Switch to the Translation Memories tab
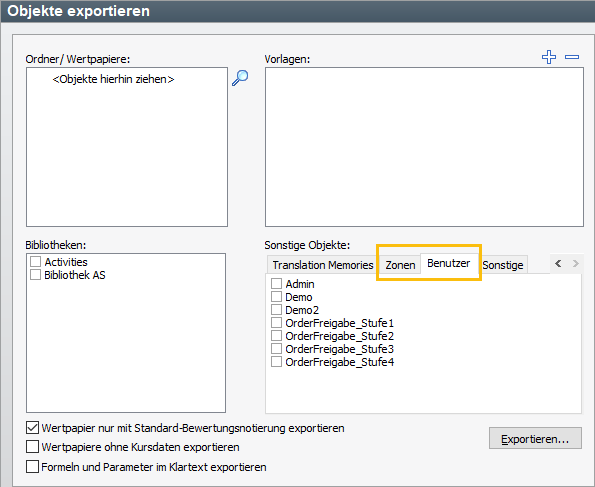 [x=323, y=265]
